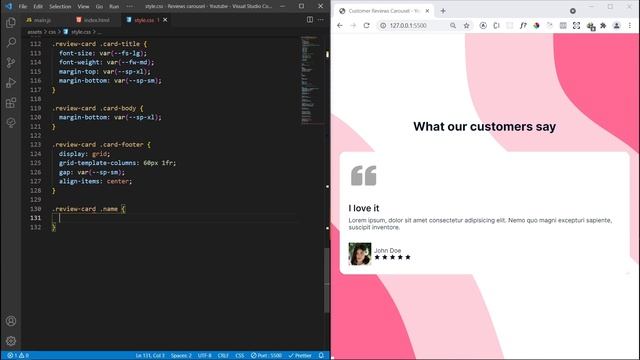
Task: Click the 'align-items: center;' code line
Action: (x=96, y=181)
